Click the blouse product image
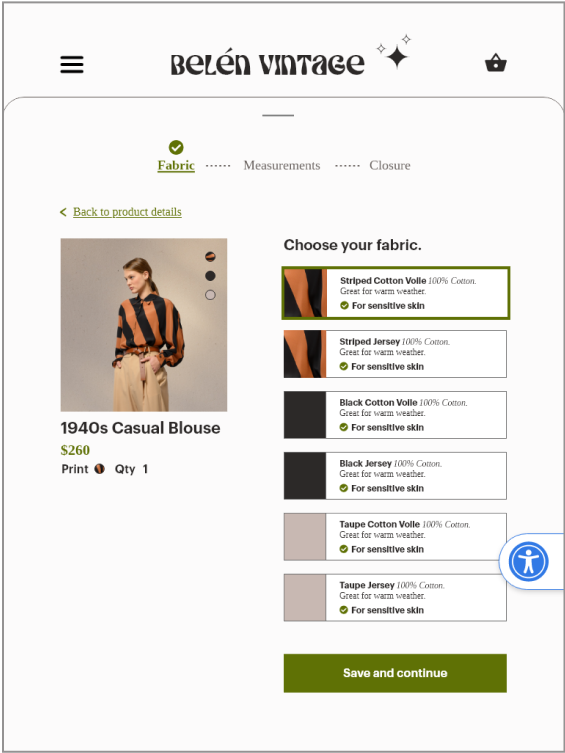Screen dimensions: 565x753 click(x=144, y=325)
